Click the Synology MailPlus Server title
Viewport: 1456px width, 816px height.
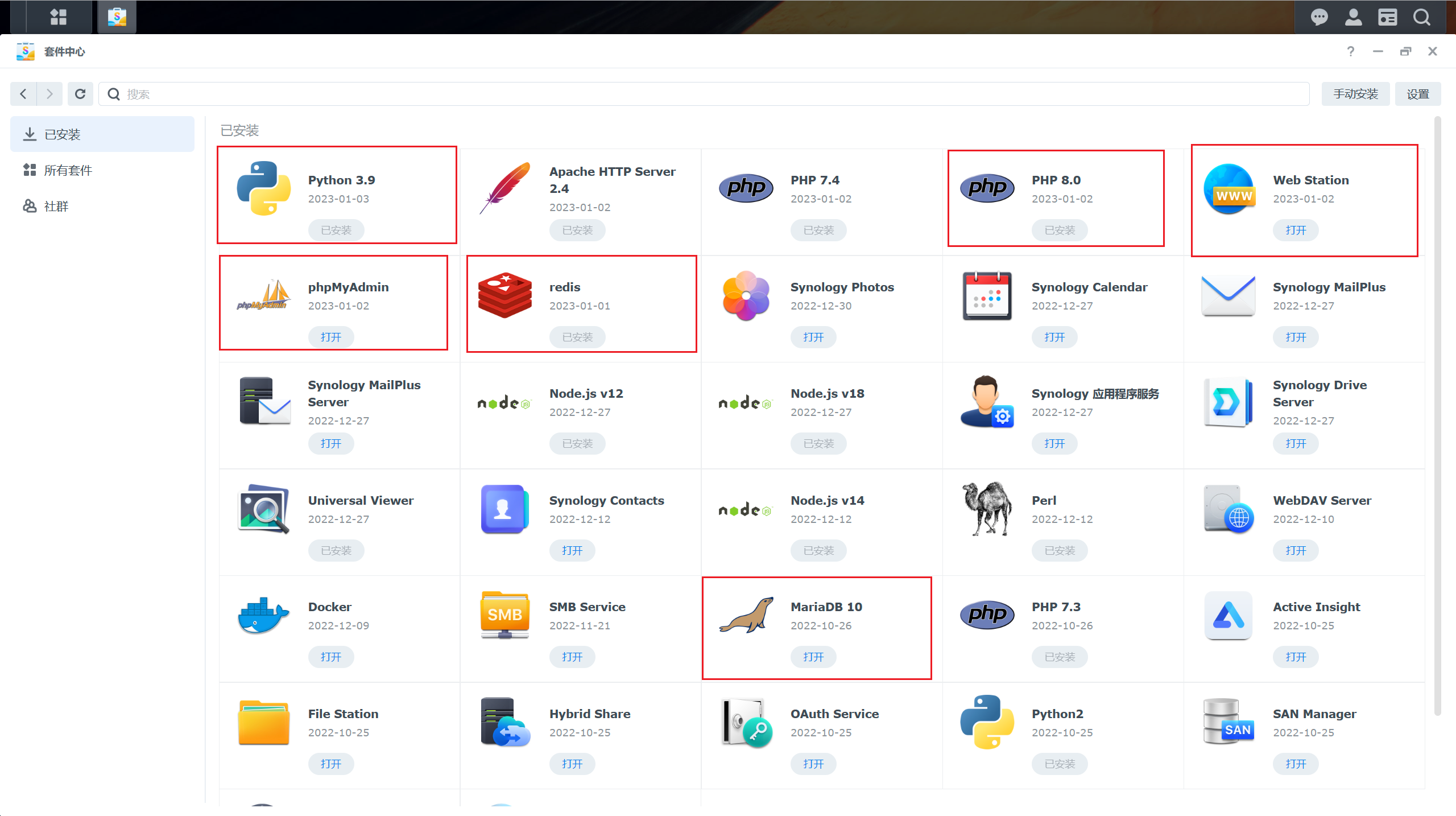click(x=365, y=393)
